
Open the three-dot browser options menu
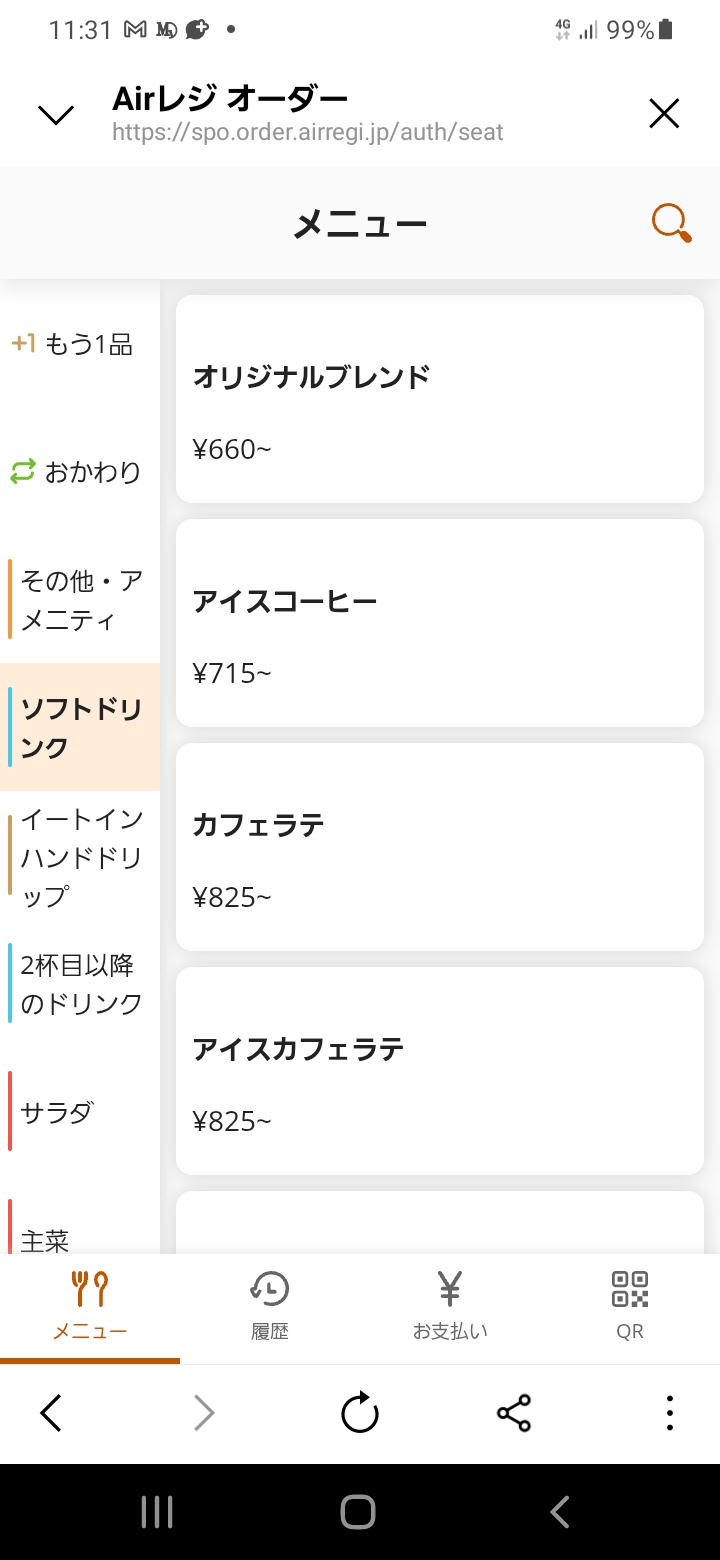(x=669, y=1413)
